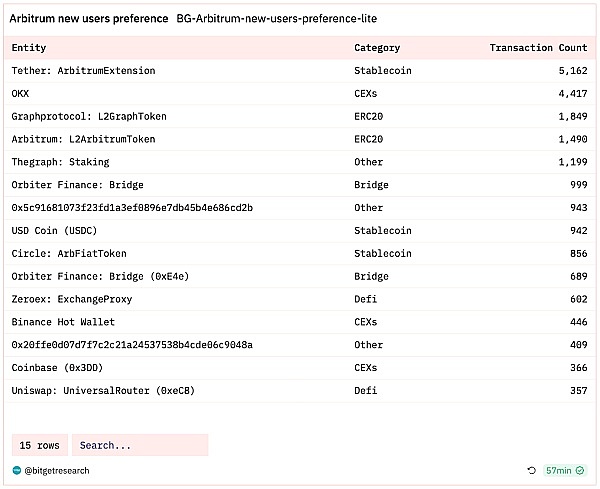This screenshot has height=489, width=600.
Task: Click the 5,162 transaction count cell
Action: point(571,71)
